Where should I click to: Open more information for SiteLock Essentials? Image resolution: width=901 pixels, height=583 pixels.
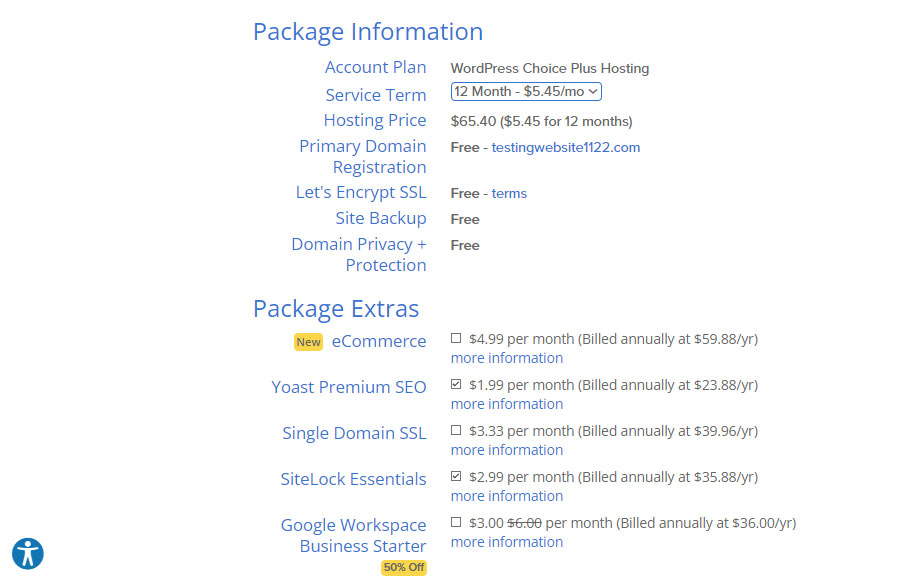[506, 496]
